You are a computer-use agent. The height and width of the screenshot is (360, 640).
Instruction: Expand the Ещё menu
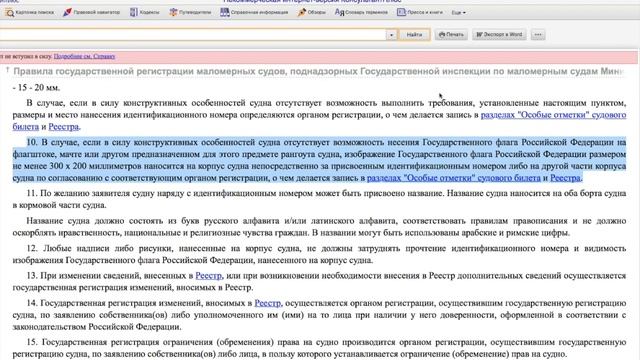pos(458,13)
